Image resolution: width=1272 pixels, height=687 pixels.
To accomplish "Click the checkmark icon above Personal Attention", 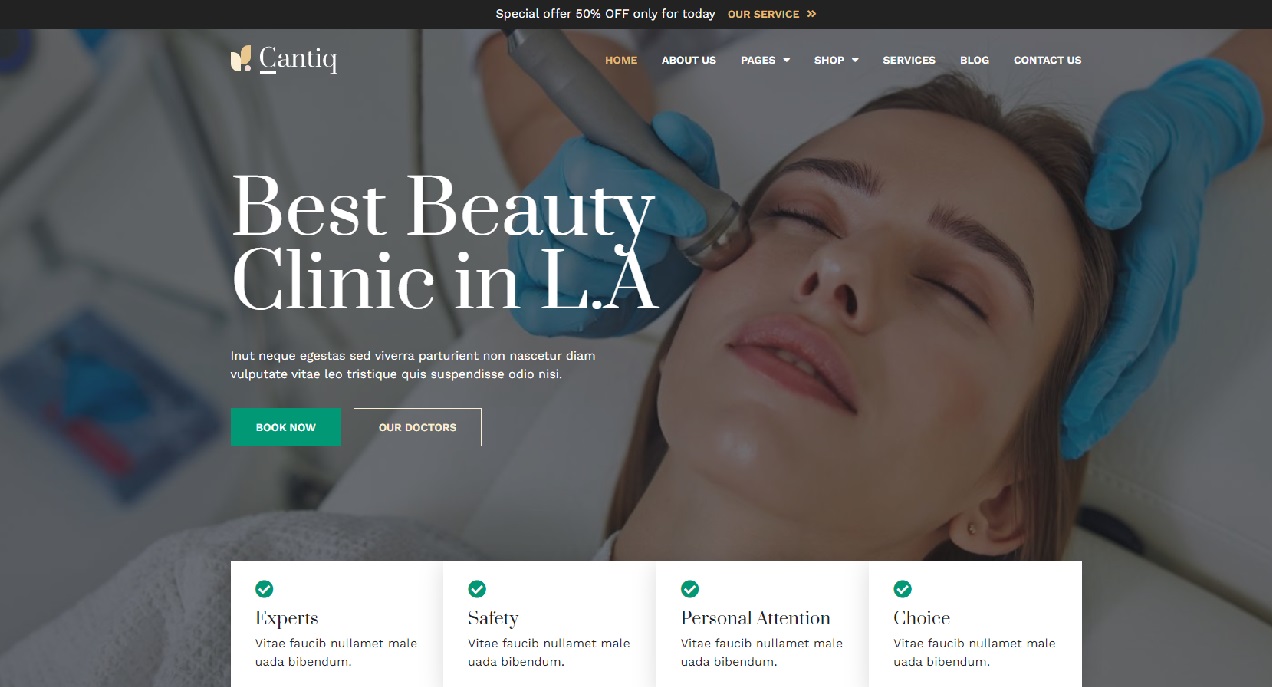I will pos(690,589).
